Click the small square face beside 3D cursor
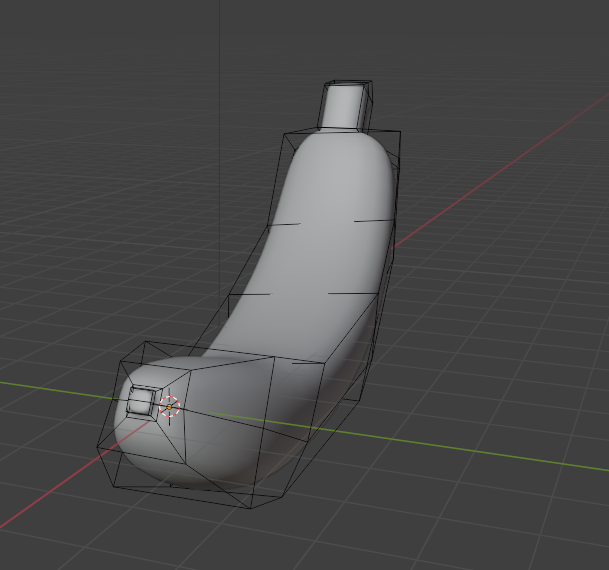609x570 pixels. click(x=139, y=402)
